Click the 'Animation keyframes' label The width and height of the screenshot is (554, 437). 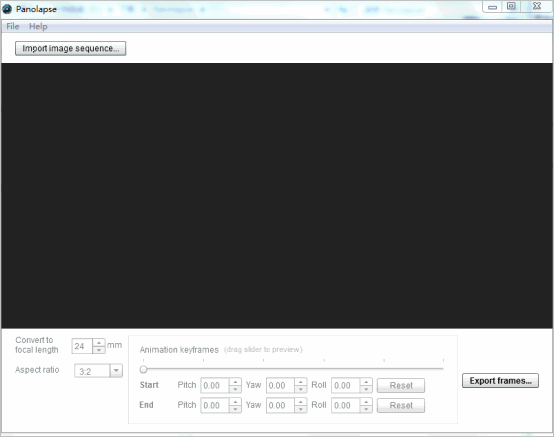179,350
